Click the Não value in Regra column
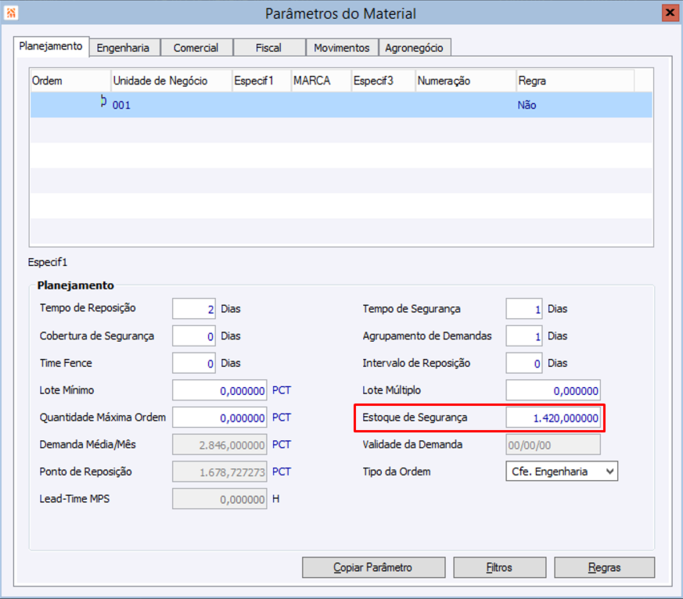 click(527, 105)
